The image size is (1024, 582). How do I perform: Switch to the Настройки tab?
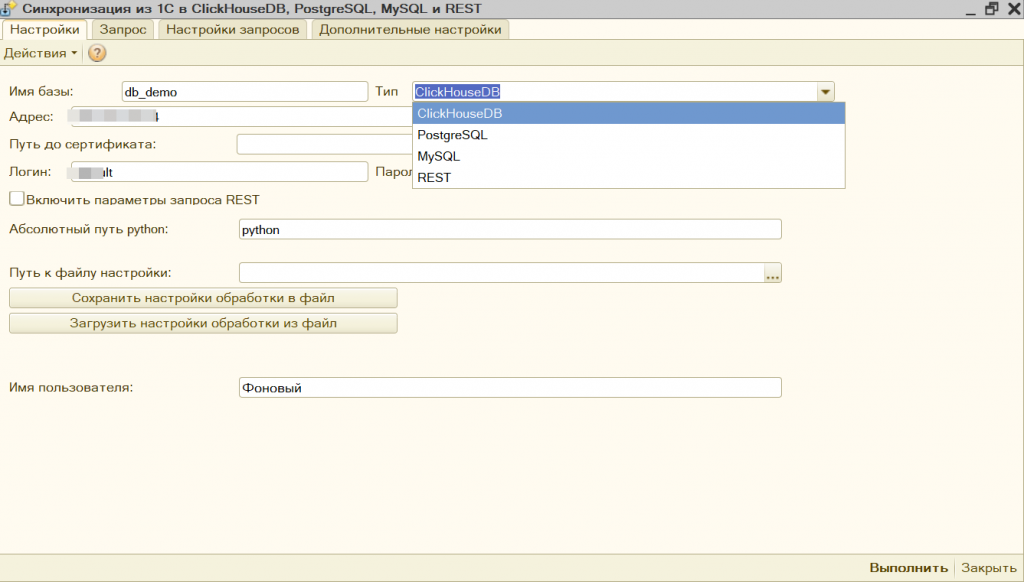pos(44,29)
